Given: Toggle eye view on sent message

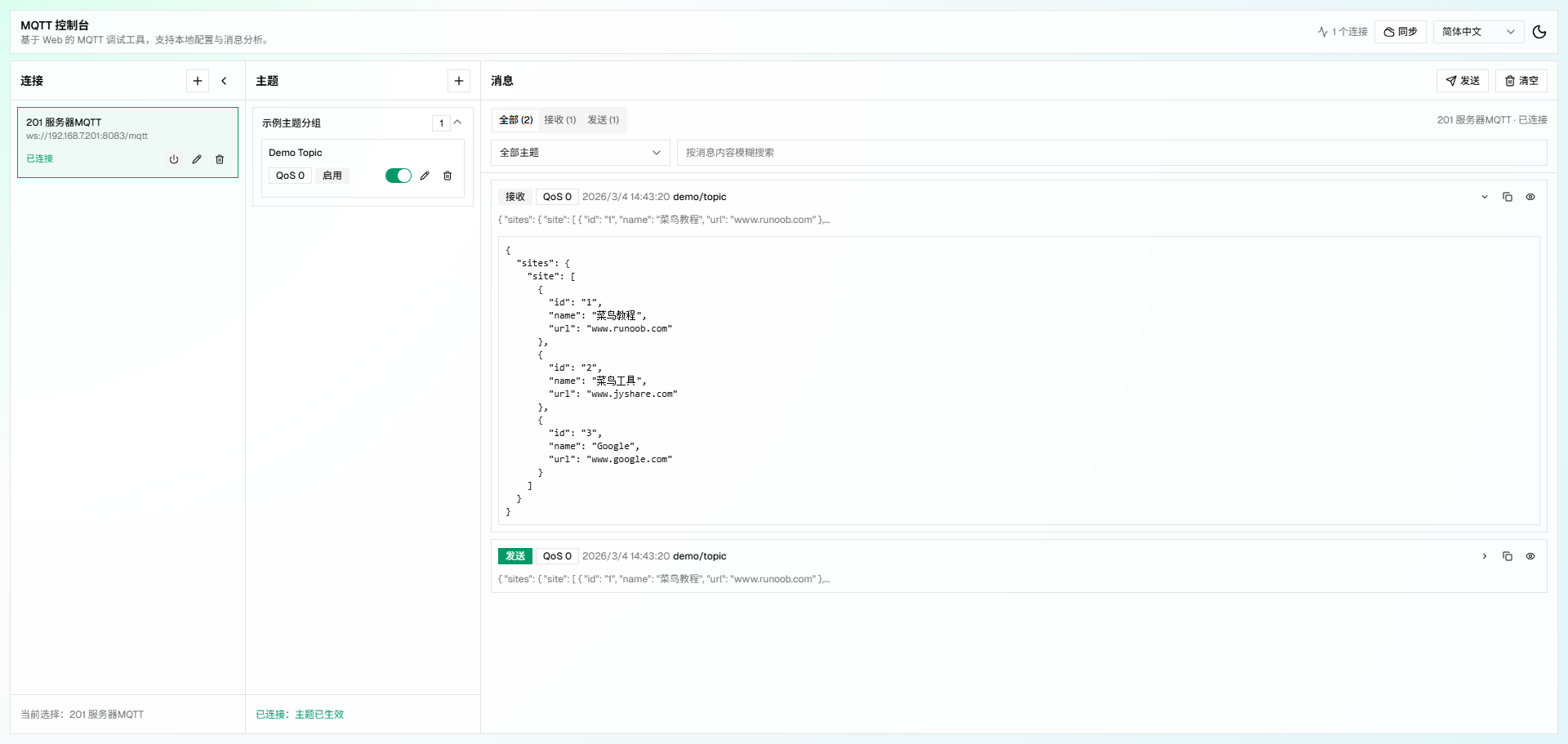Looking at the screenshot, I should click(1530, 556).
